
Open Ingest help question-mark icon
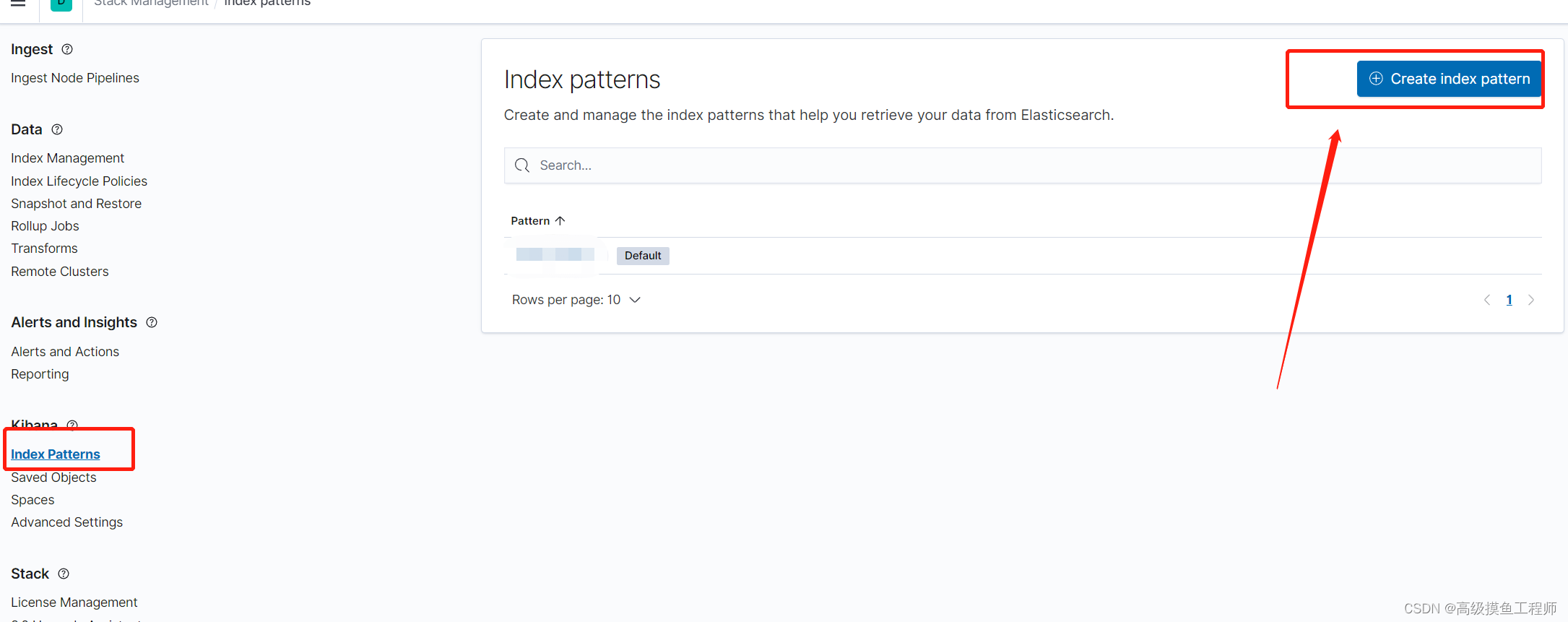pyautogui.click(x=67, y=49)
